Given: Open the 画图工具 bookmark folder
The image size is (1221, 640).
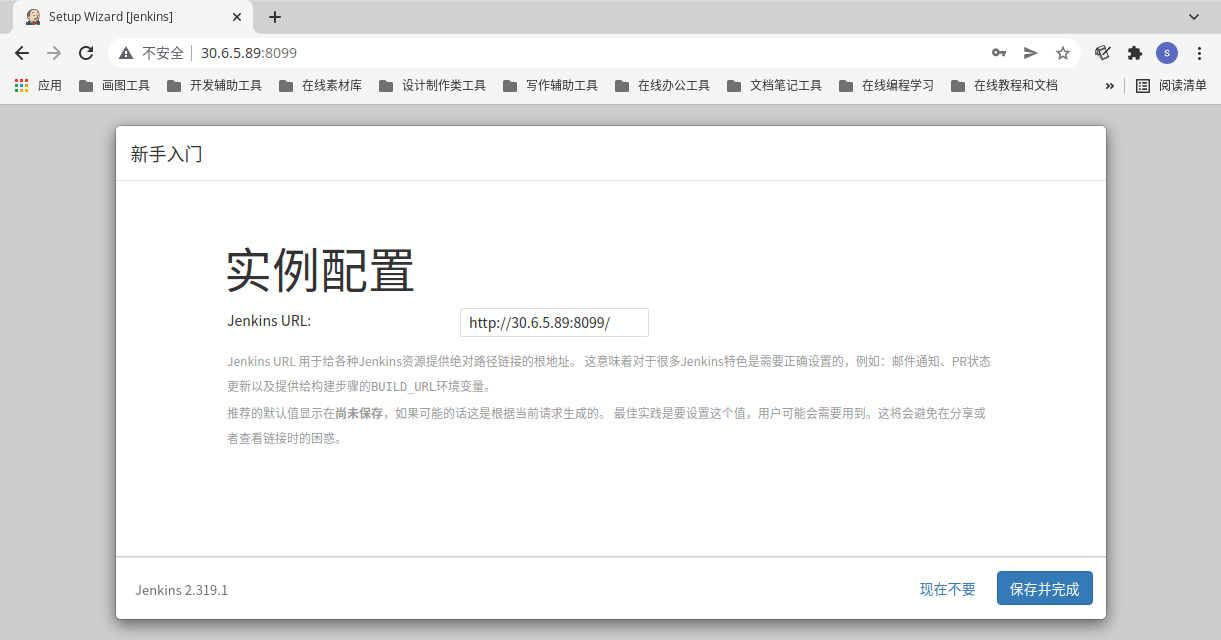Looking at the screenshot, I should pyautogui.click(x=114, y=86).
